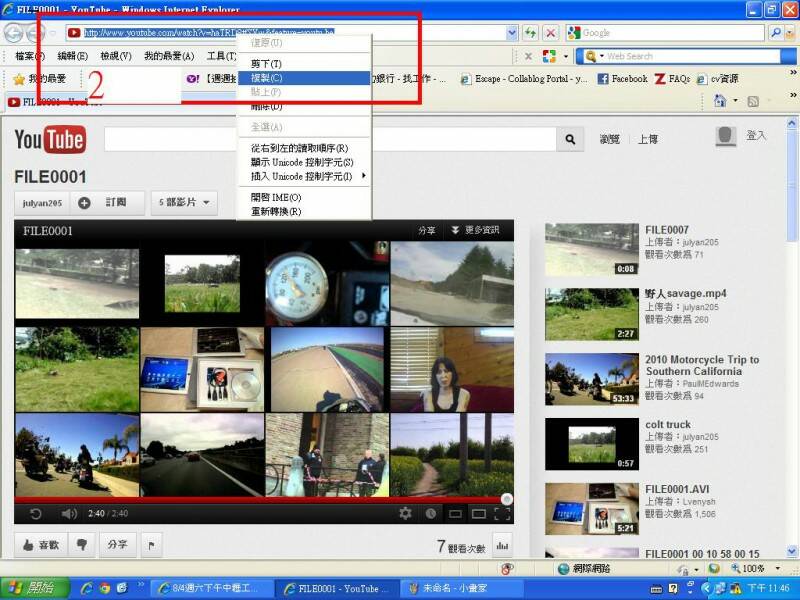Show video statistics chart icon
The height and width of the screenshot is (600, 800).
point(502,546)
